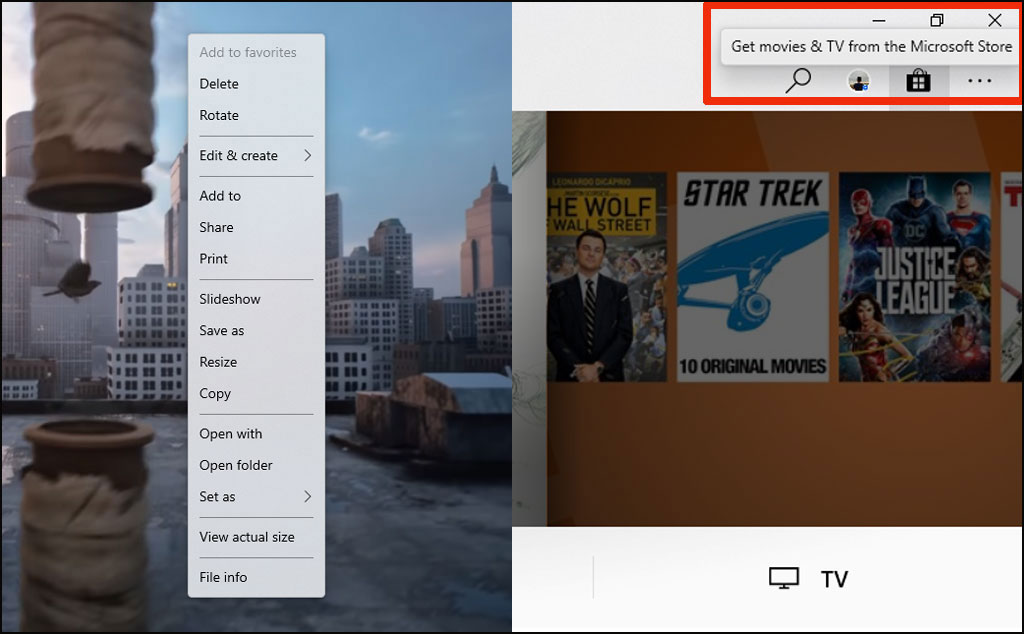Start Slideshow from the context menu
Screen dimensions: 1024x634
230,299
